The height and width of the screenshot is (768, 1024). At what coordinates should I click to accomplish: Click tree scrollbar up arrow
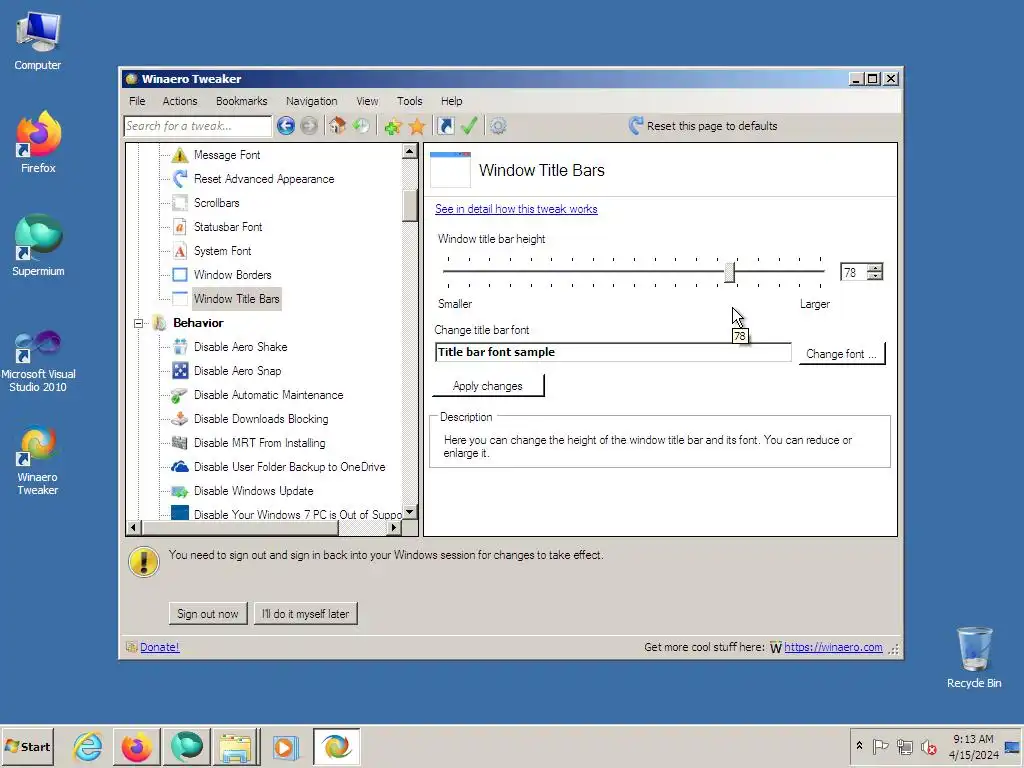coord(409,152)
